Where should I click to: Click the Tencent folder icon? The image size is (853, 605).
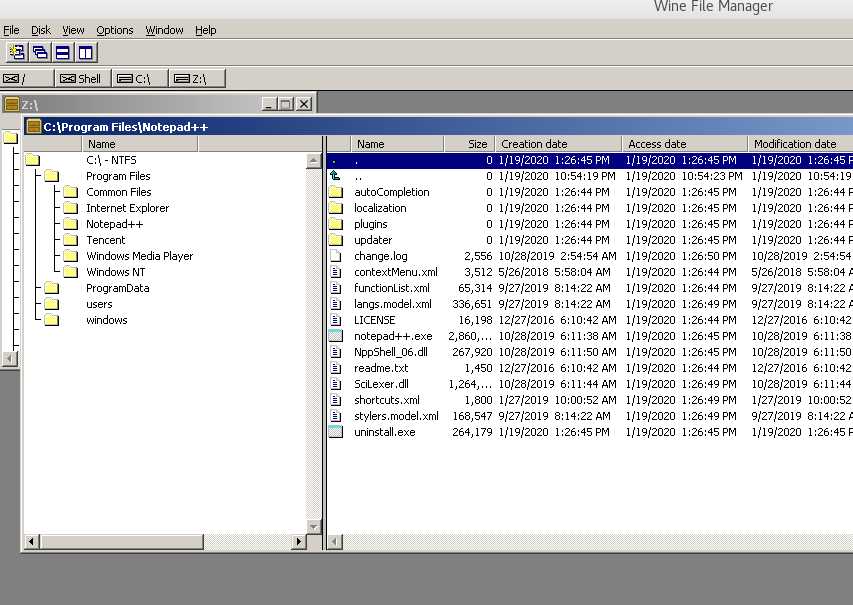(x=70, y=240)
